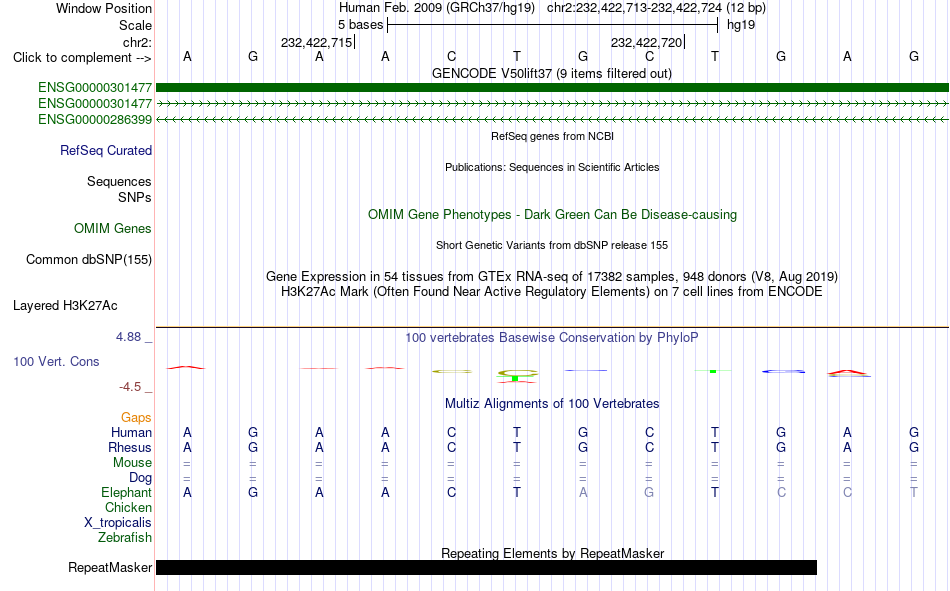Click the '5 bases' scale bar text
Viewport: 950px width, 591px height.
pos(360,25)
